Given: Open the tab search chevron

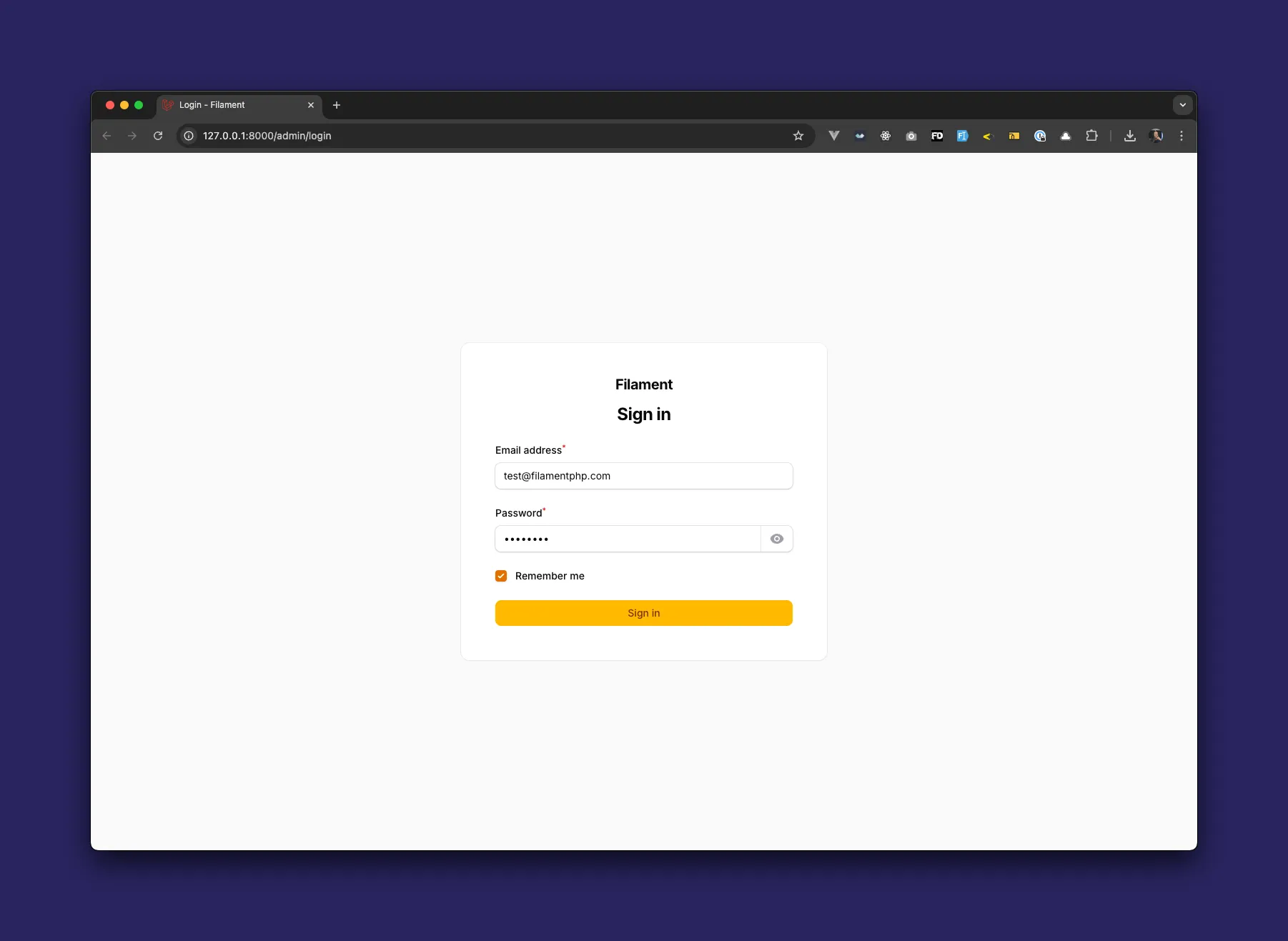Looking at the screenshot, I should pyautogui.click(x=1182, y=105).
